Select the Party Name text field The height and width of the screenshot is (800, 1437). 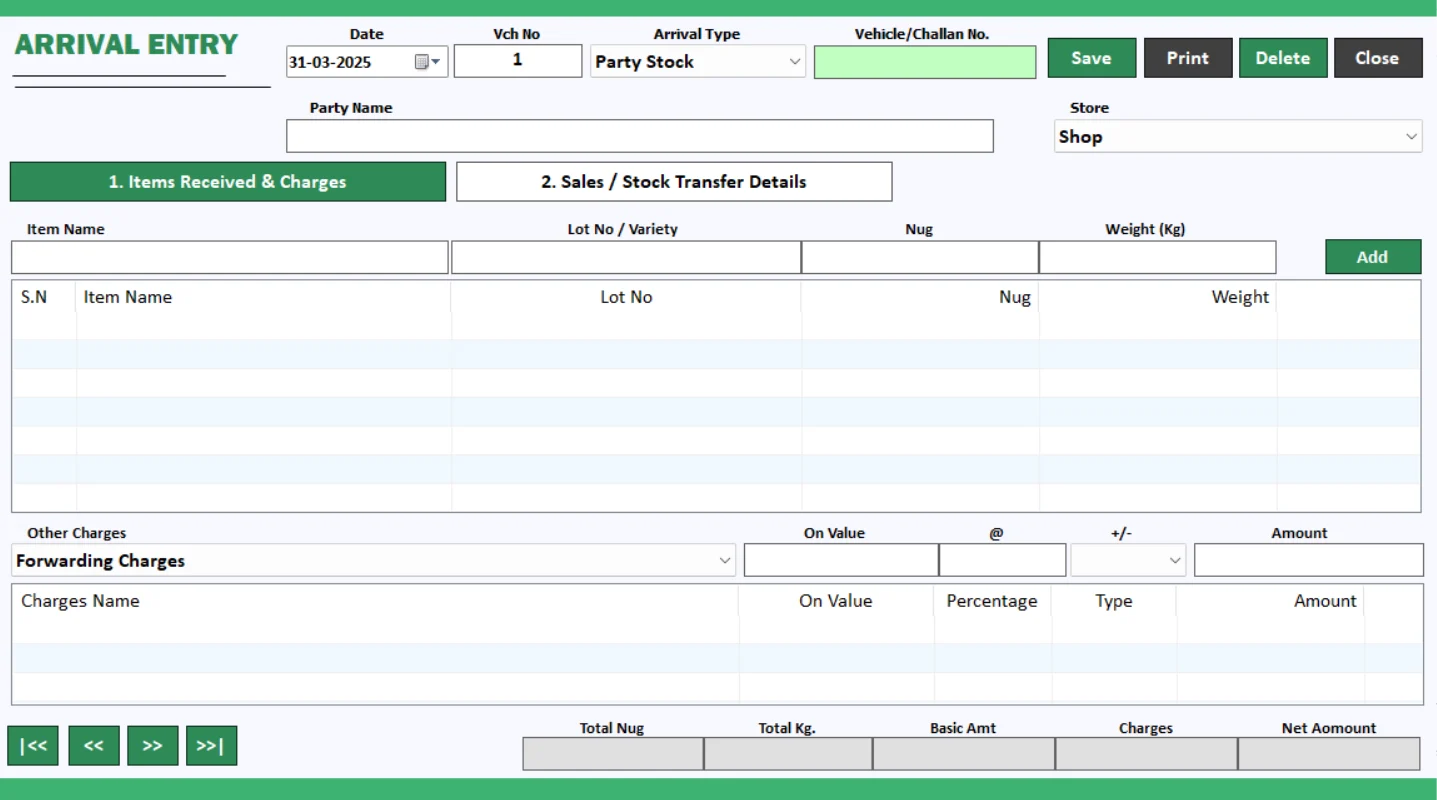click(640, 136)
